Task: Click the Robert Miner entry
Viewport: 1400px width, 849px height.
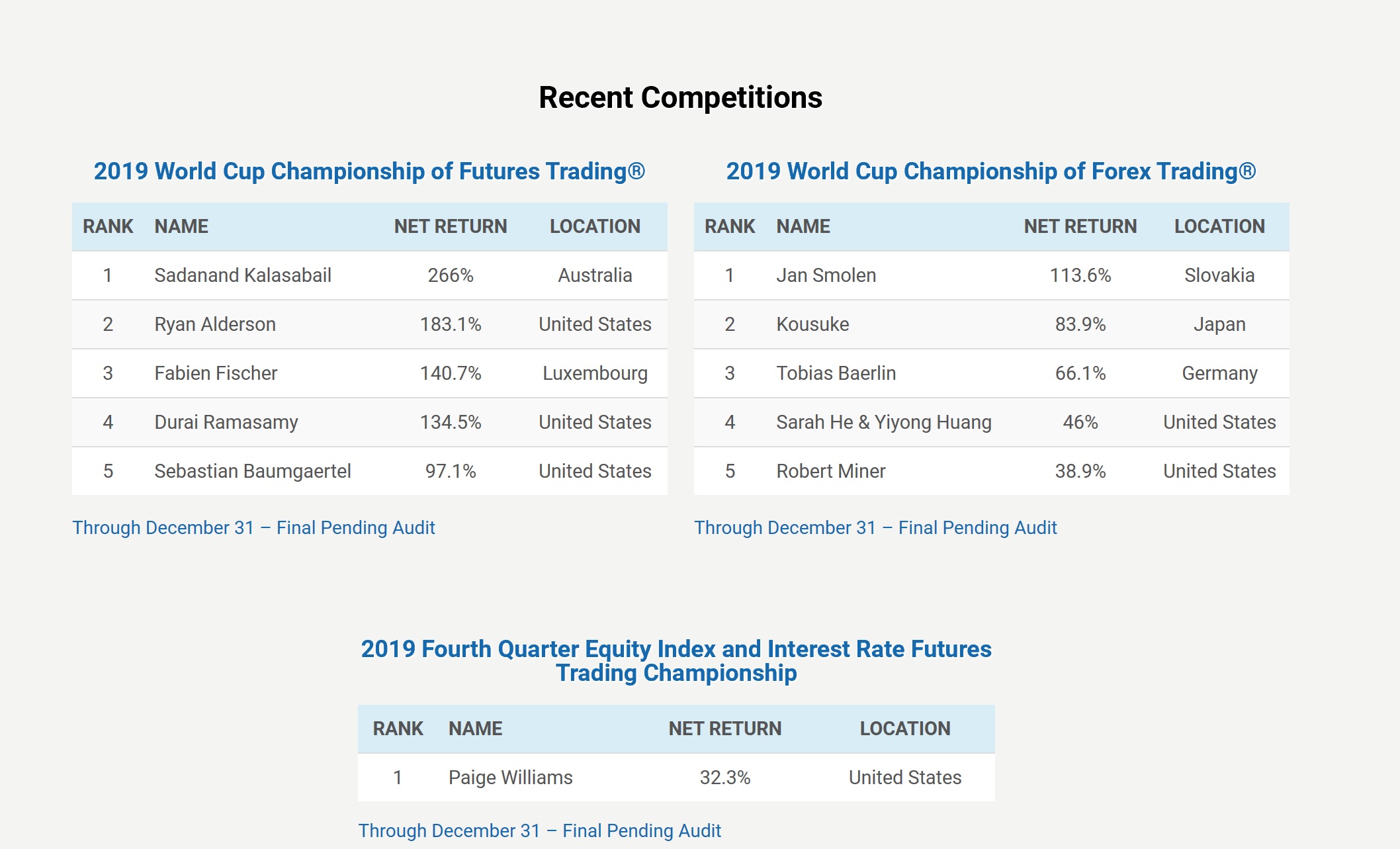Action: tap(830, 471)
